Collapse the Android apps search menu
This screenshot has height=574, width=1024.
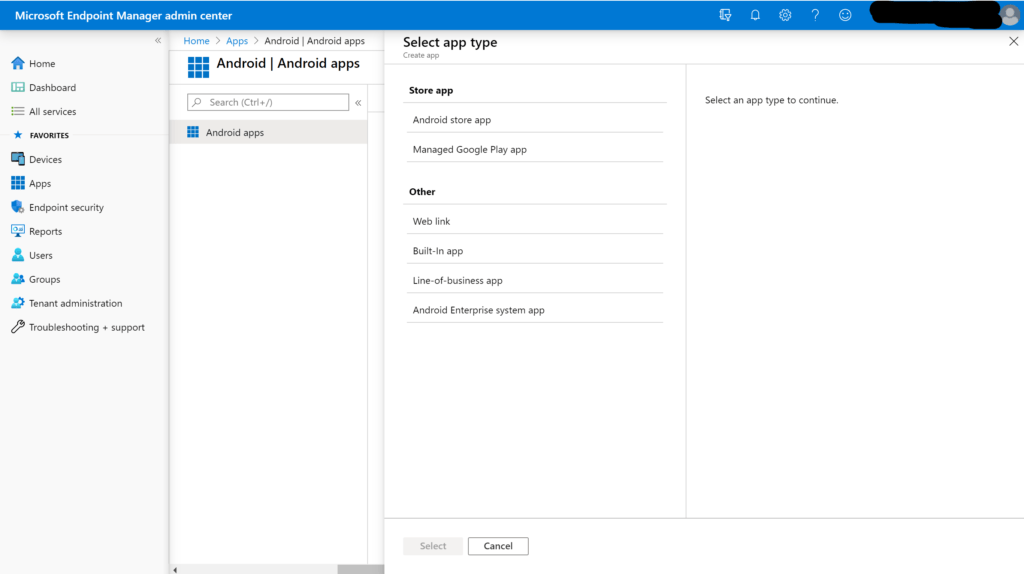tap(358, 102)
